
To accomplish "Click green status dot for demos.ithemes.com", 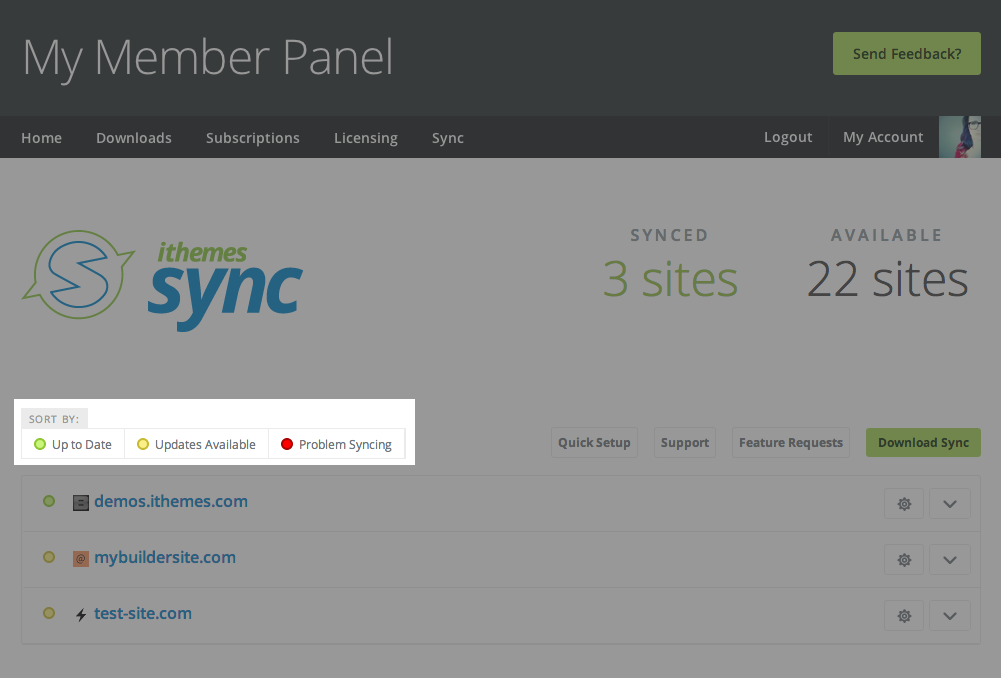I will coord(49,501).
